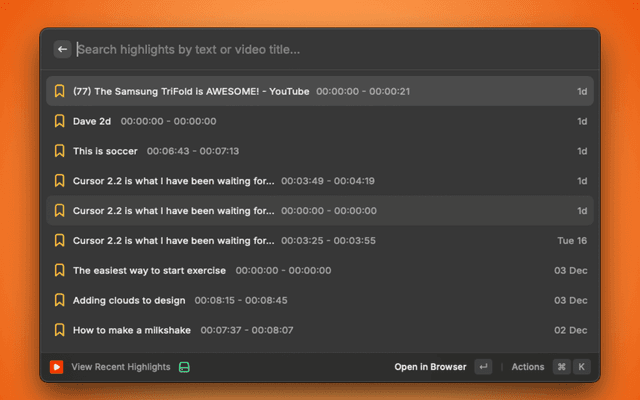Click the View Recent Highlights label
The width and height of the screenshot is (640, 400).
(x=120, y=367)
